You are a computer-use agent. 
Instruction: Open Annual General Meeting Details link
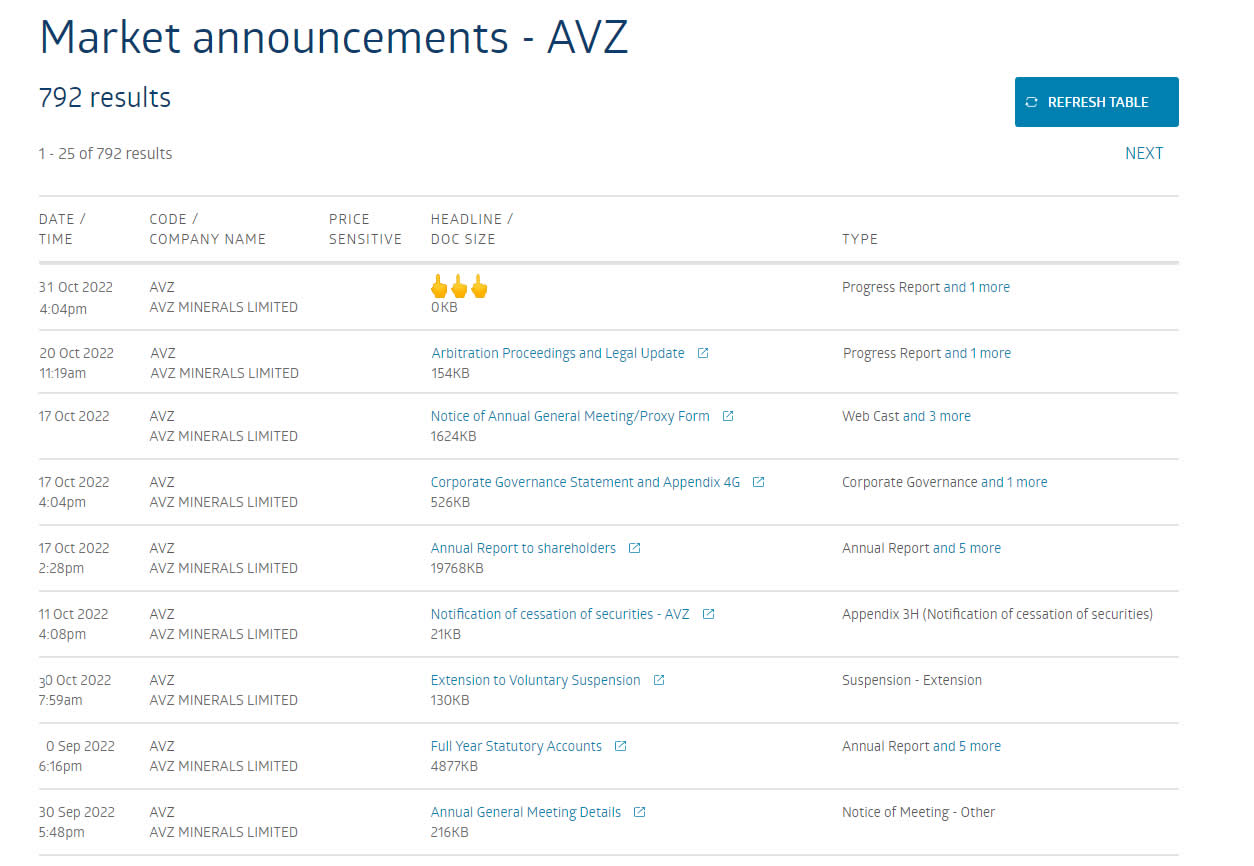525,812
